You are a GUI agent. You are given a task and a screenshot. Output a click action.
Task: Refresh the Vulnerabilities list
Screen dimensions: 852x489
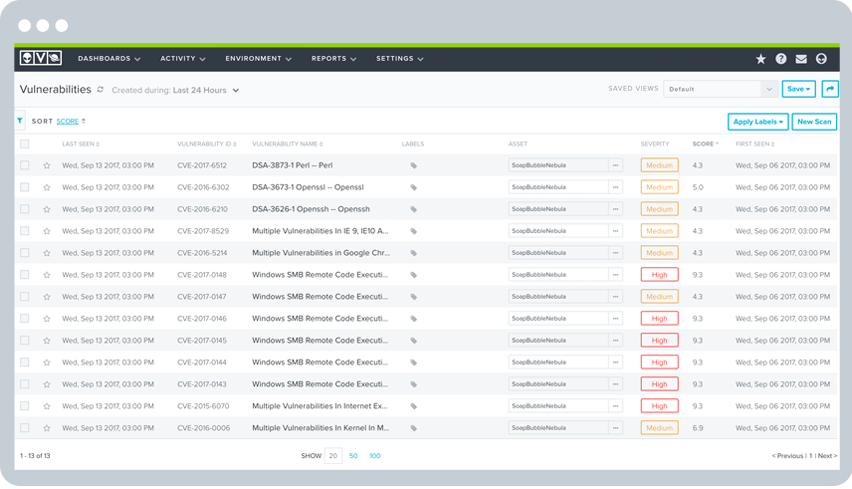[x=100, y=90]
